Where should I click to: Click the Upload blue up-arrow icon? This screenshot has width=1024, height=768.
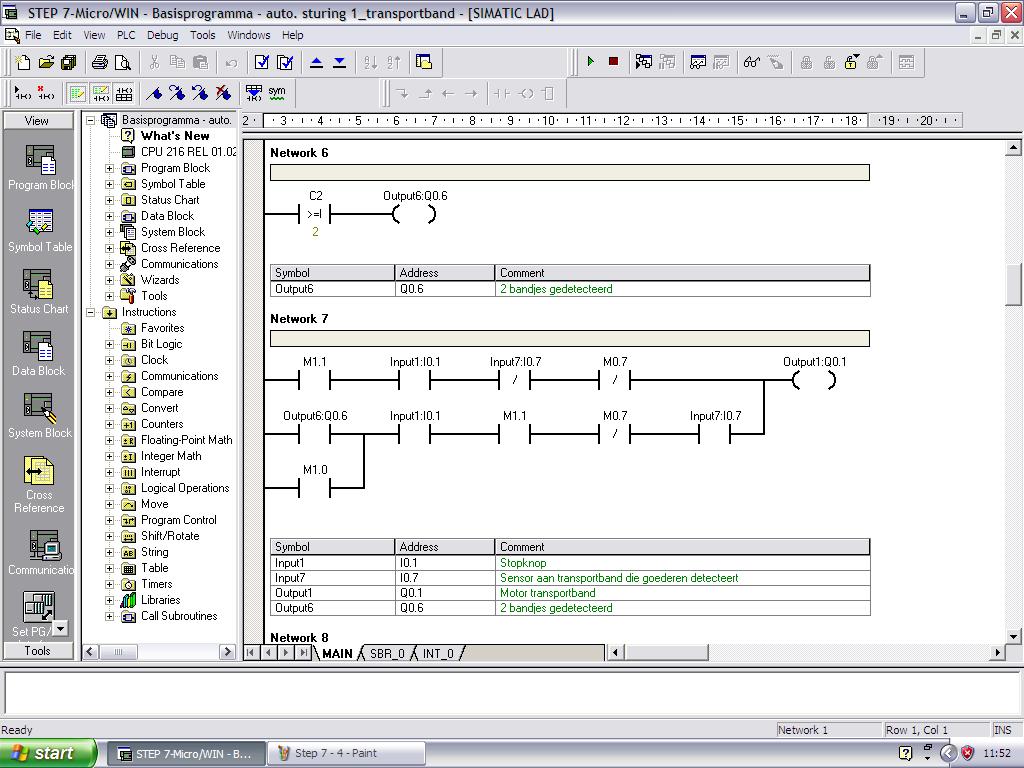click(x=317, y=62)
